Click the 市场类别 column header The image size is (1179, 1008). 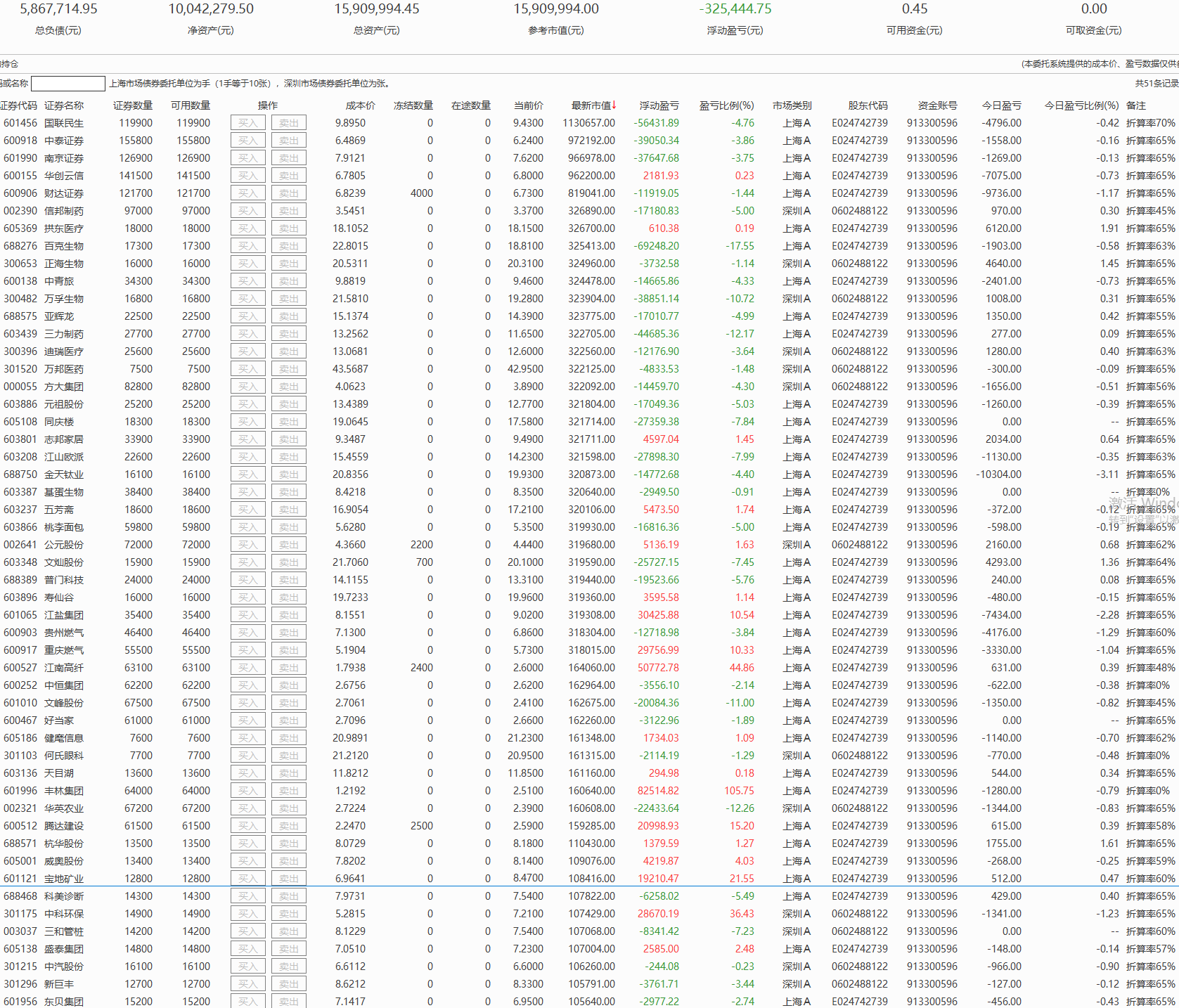tap(792, 105)
